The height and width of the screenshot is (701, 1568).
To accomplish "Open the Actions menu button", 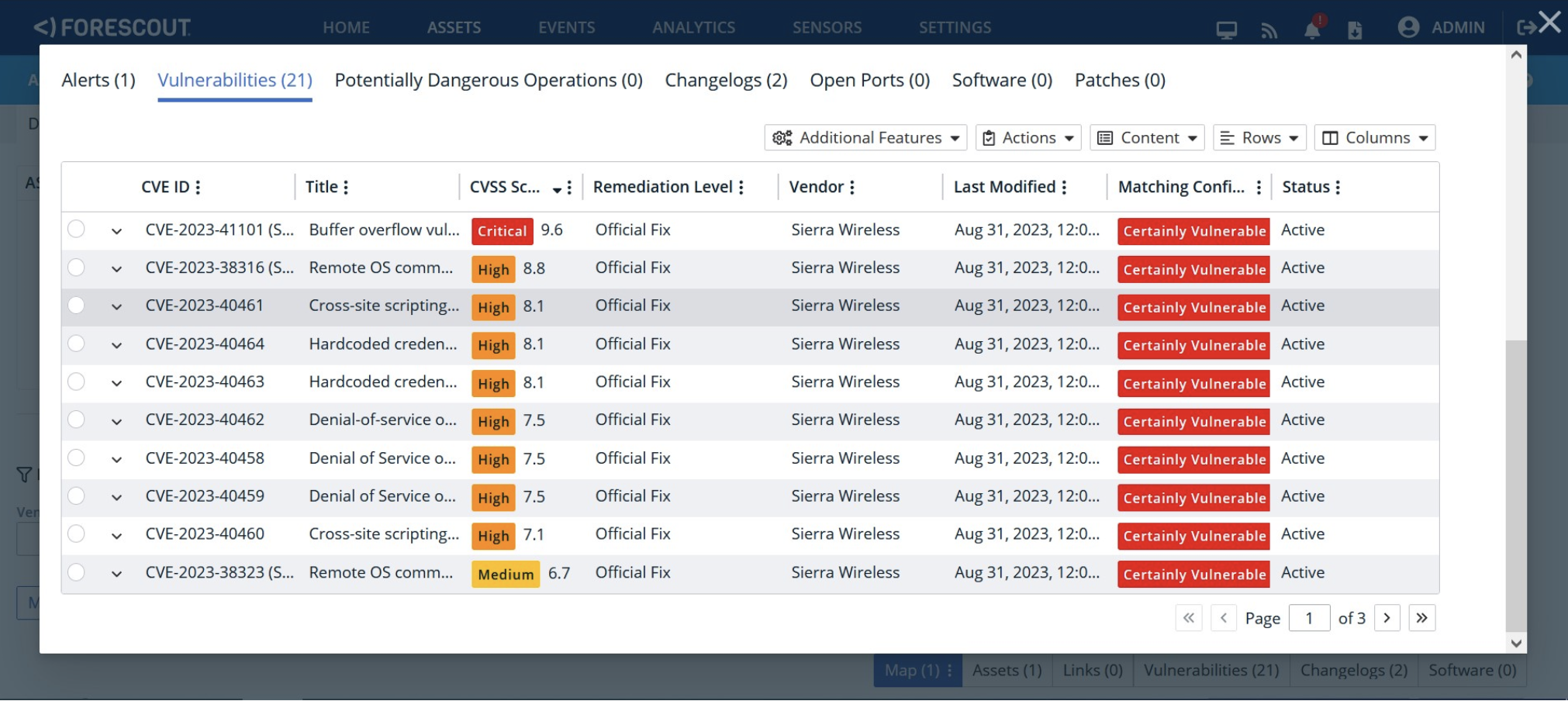I will (x=1027, y=138).
